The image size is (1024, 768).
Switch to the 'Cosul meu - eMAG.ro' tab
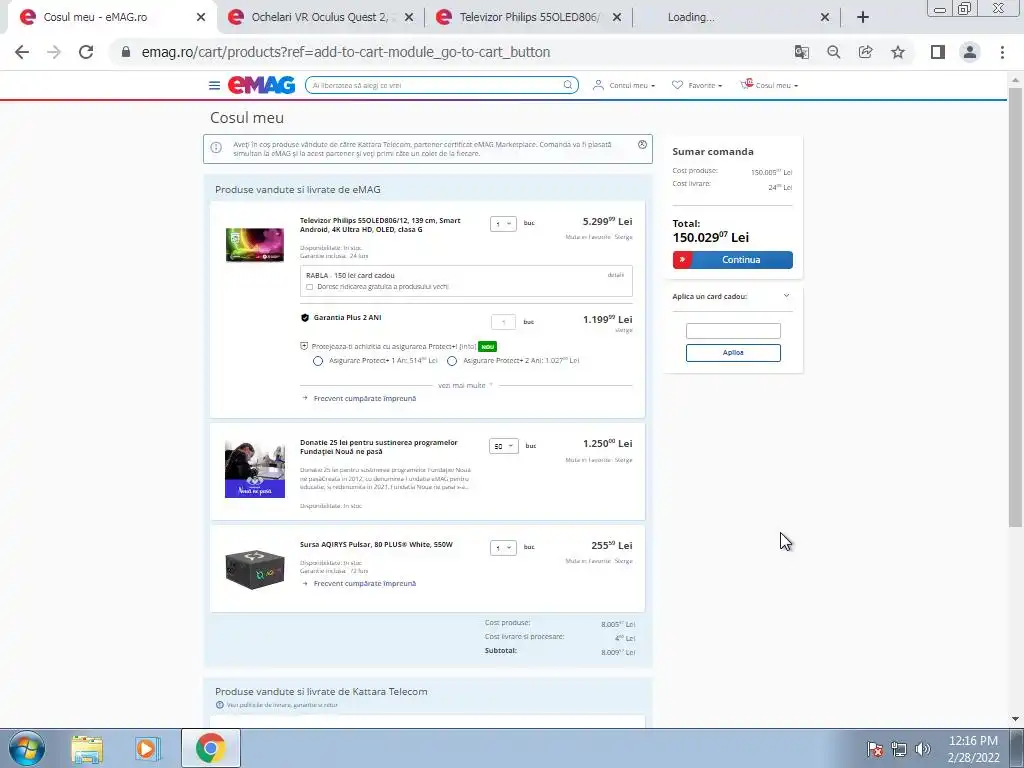click(95, 18)
